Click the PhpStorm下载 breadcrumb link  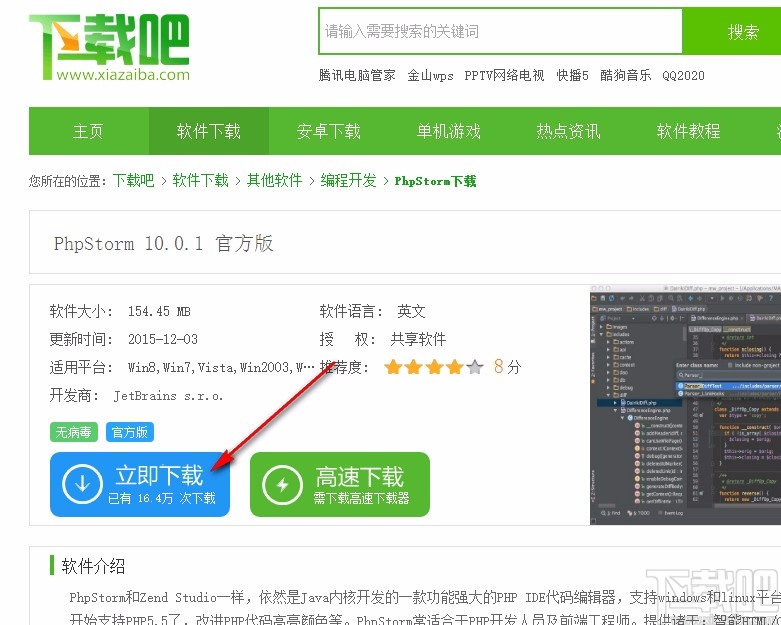coord(435,181)
